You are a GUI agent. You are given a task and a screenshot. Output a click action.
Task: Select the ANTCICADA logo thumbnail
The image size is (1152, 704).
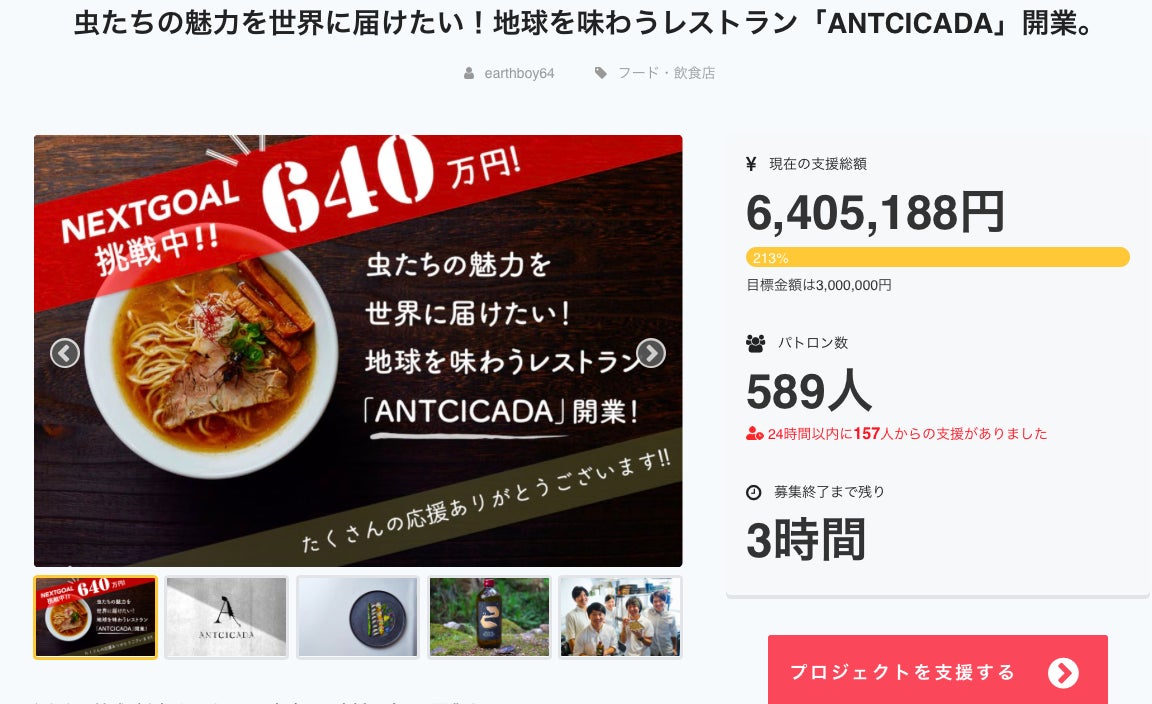226,617
